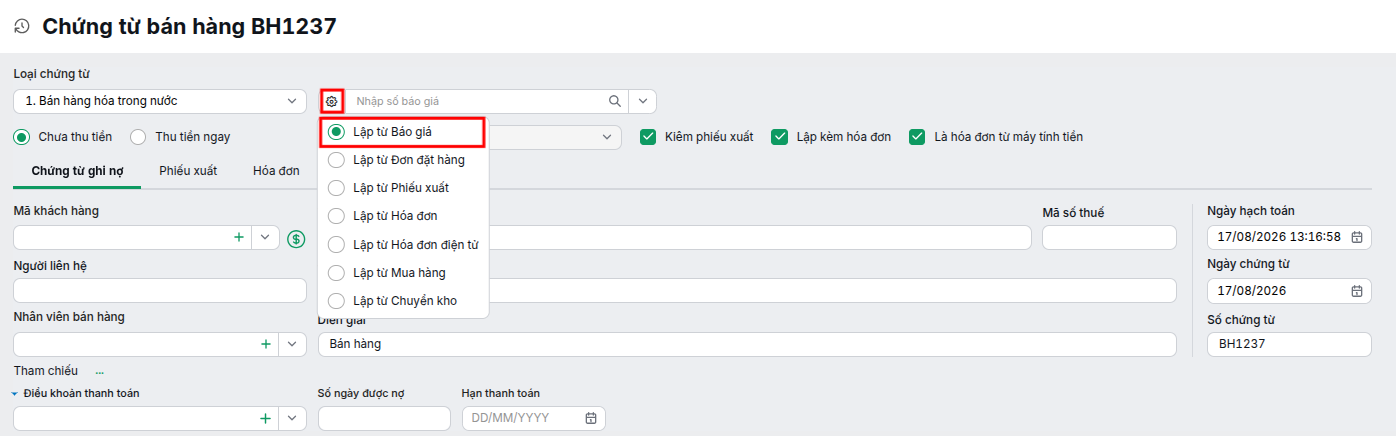Open calendar icon for Ngày chứng từ
Image resolution: width=1396 pixels, height=436 pixels.
1357,291
